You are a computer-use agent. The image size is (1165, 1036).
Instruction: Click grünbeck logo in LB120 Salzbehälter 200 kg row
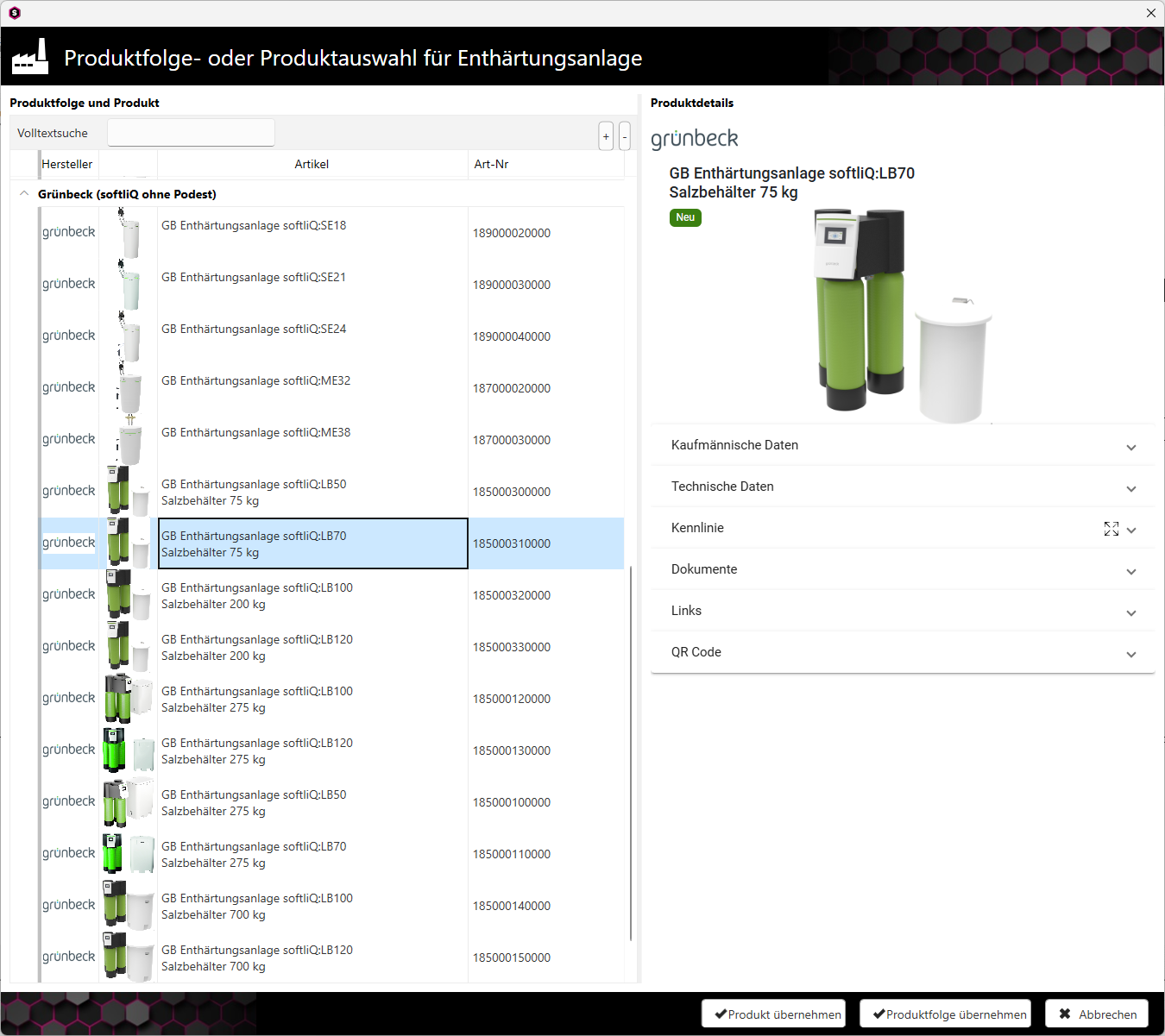point(69,646)
